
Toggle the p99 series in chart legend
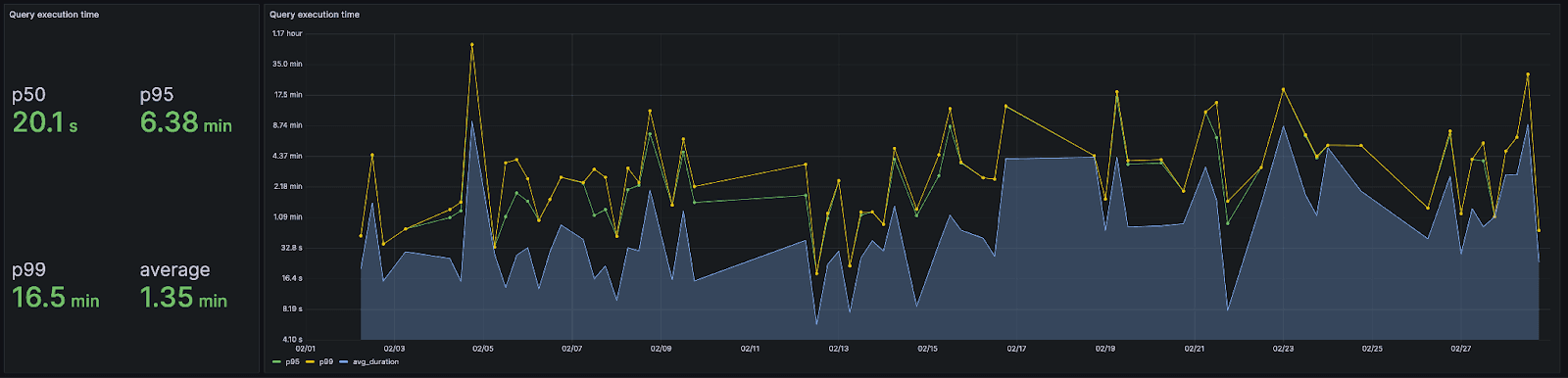[x=326, y=362]
